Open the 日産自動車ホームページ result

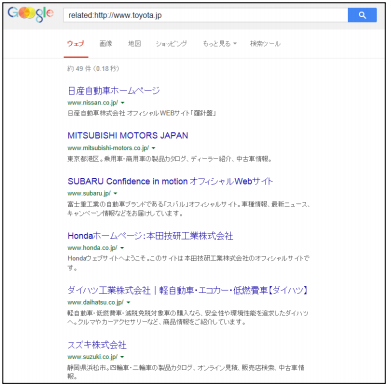click(x=114, y=91)
